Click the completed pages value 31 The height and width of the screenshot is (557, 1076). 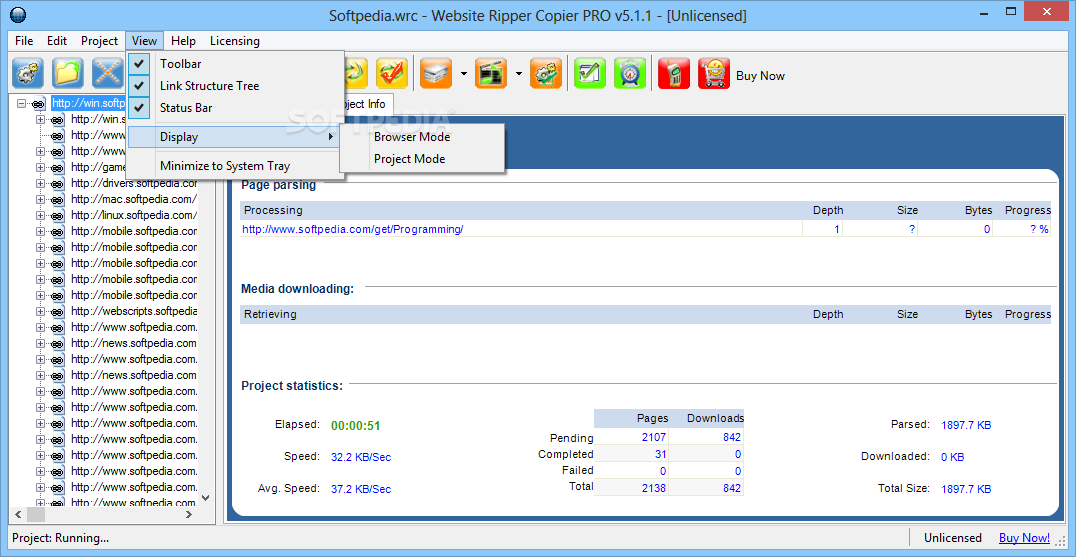(x=660, y=454)
